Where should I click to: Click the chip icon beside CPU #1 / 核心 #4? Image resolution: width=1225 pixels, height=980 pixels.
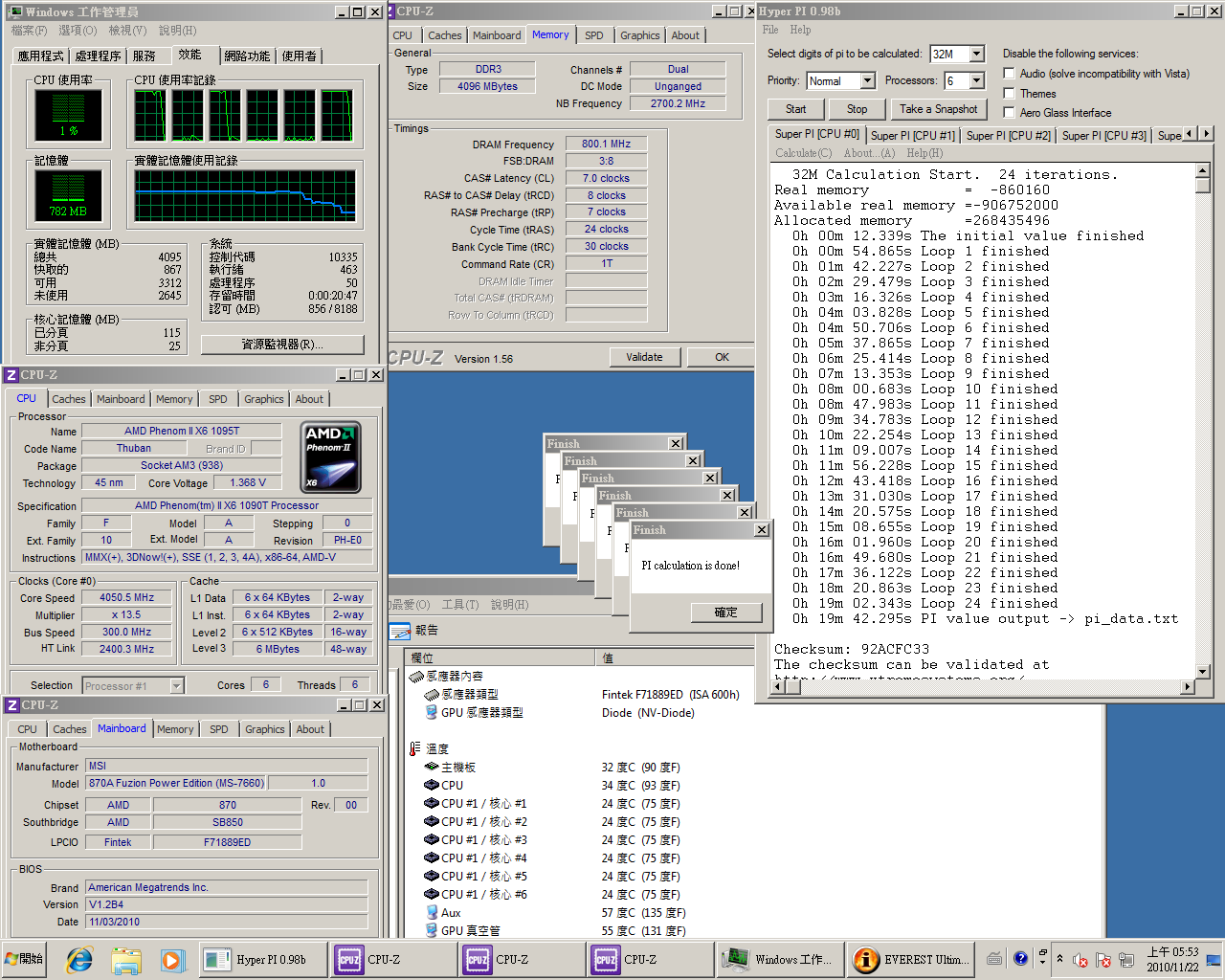432,858
